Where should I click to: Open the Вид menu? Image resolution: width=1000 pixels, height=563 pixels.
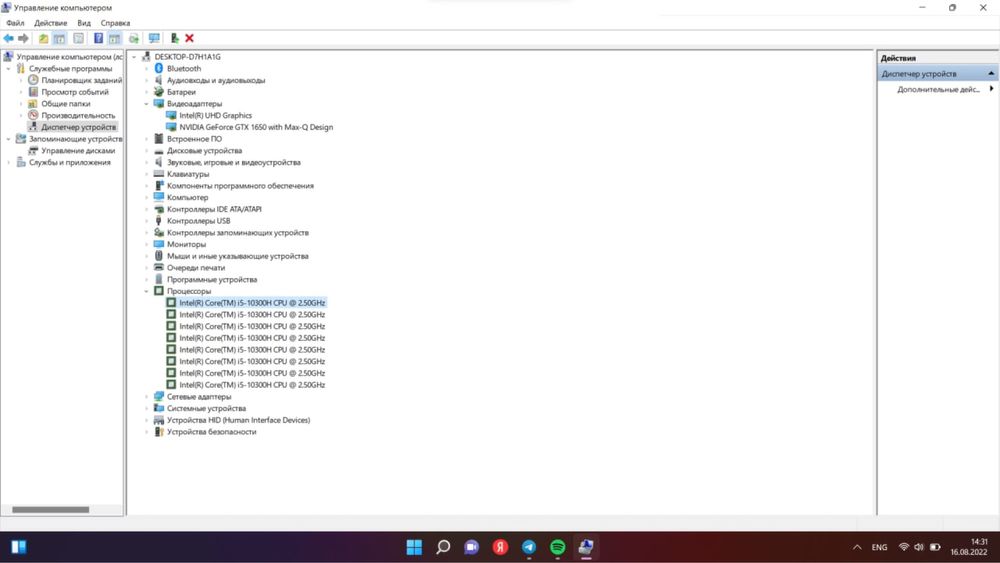point(84,23)
